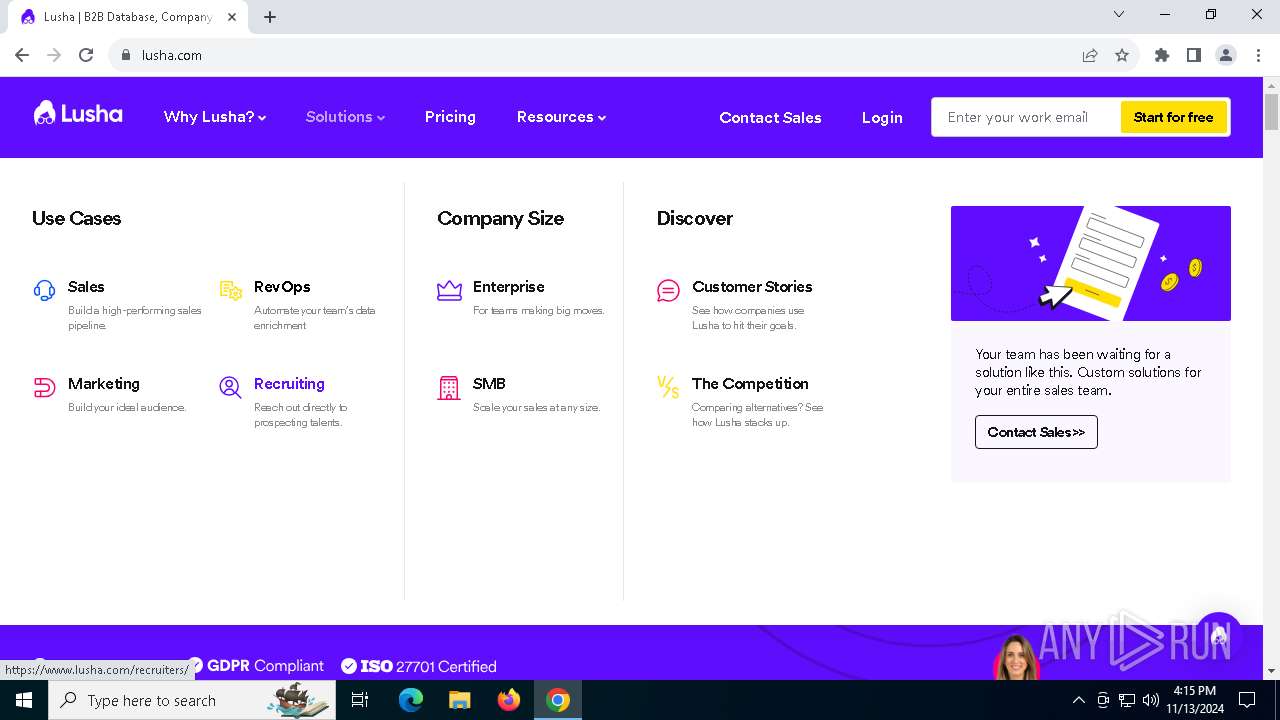Click the Login link
This screenshot has width=1280, height=720.
pyautogui.click(x=882, y=117)
